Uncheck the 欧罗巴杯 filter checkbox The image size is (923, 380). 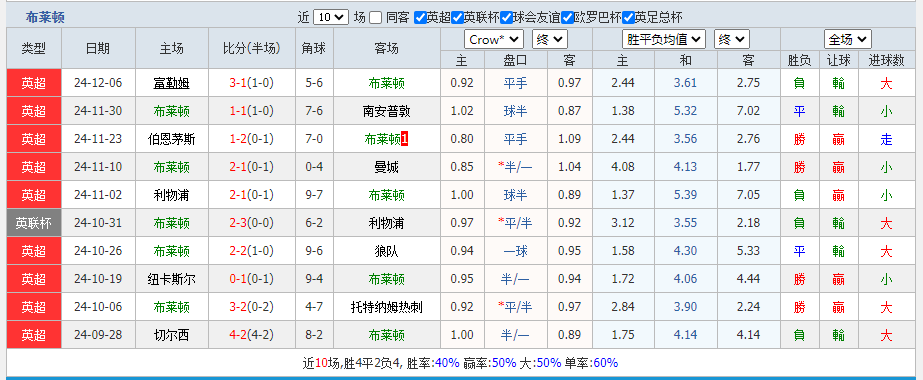tap(567, 18)
